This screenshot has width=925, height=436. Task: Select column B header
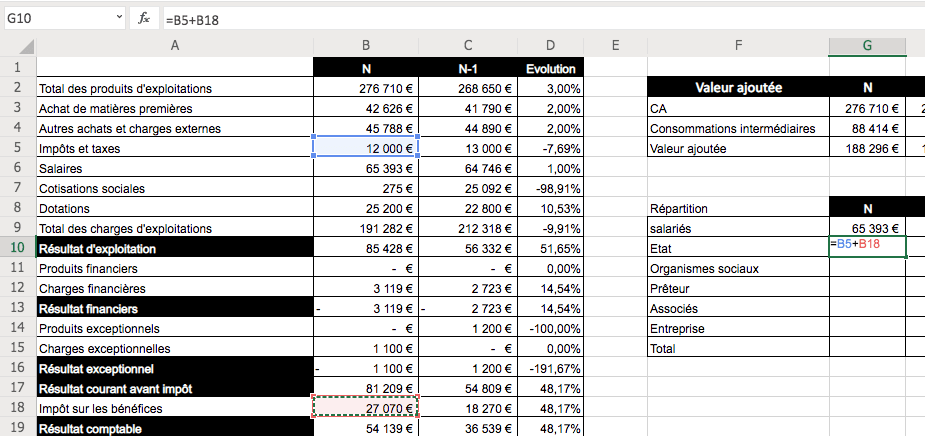coord(366,46)
